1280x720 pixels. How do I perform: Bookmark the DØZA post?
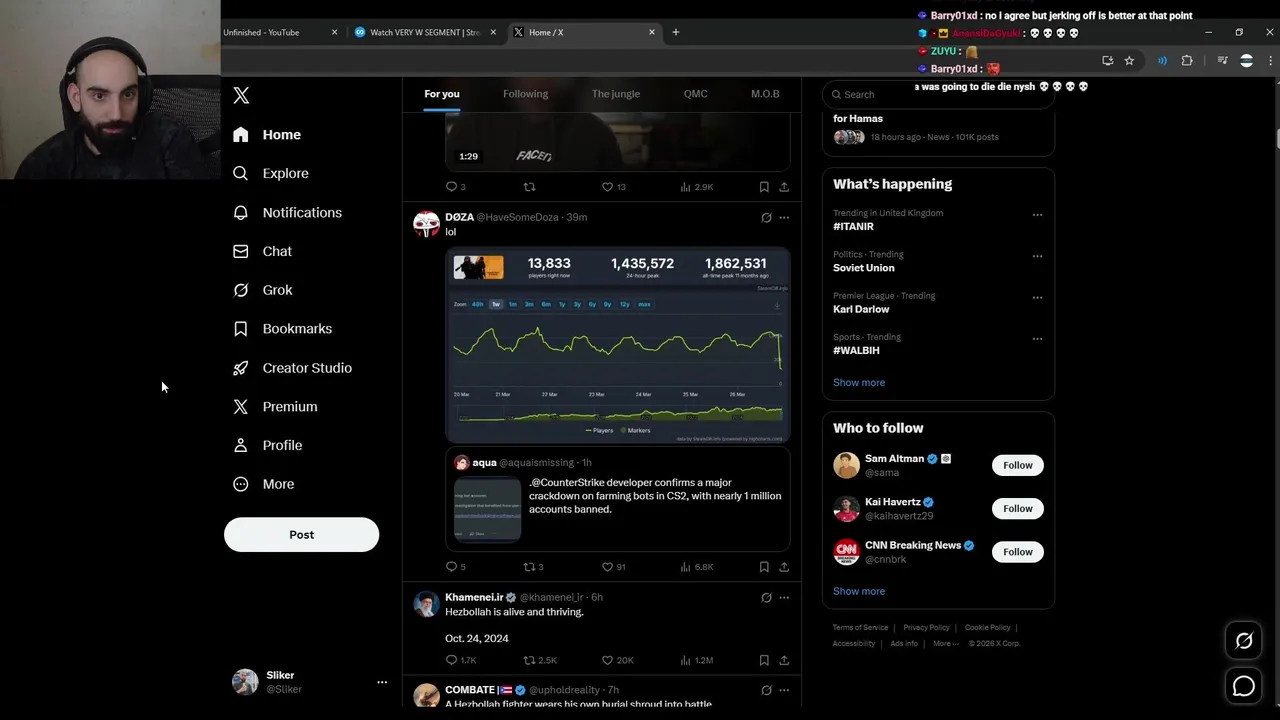[x=764, y=567]
